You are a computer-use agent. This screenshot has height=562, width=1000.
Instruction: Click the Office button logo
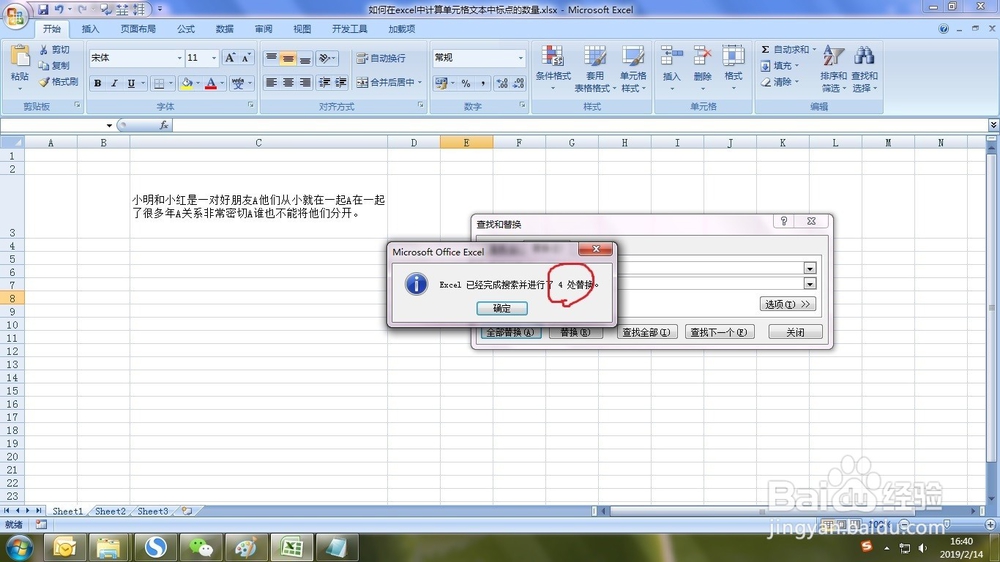pos(15,16)
